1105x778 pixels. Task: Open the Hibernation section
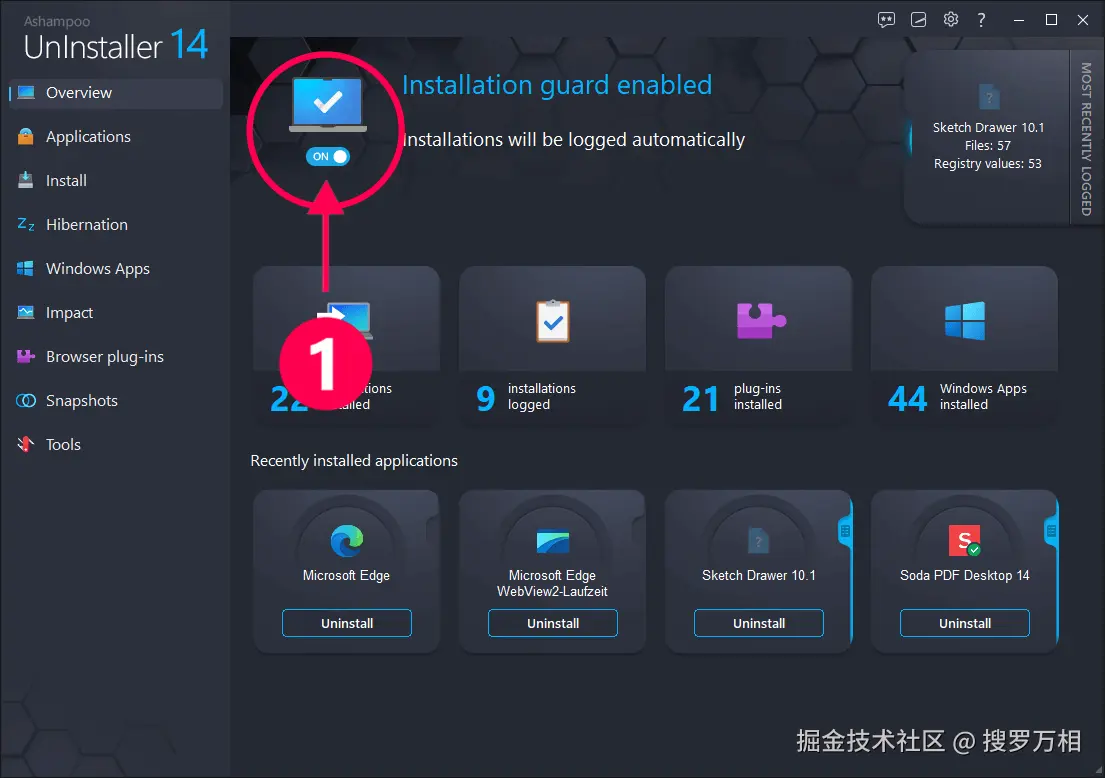coord(116,225)
